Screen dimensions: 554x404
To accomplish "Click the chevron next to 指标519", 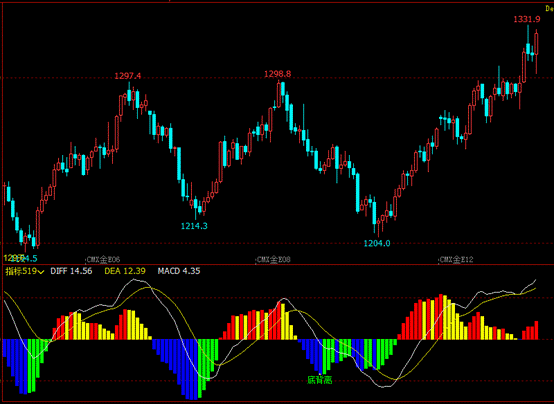I will pyautogui.click(x=41, y=272).
